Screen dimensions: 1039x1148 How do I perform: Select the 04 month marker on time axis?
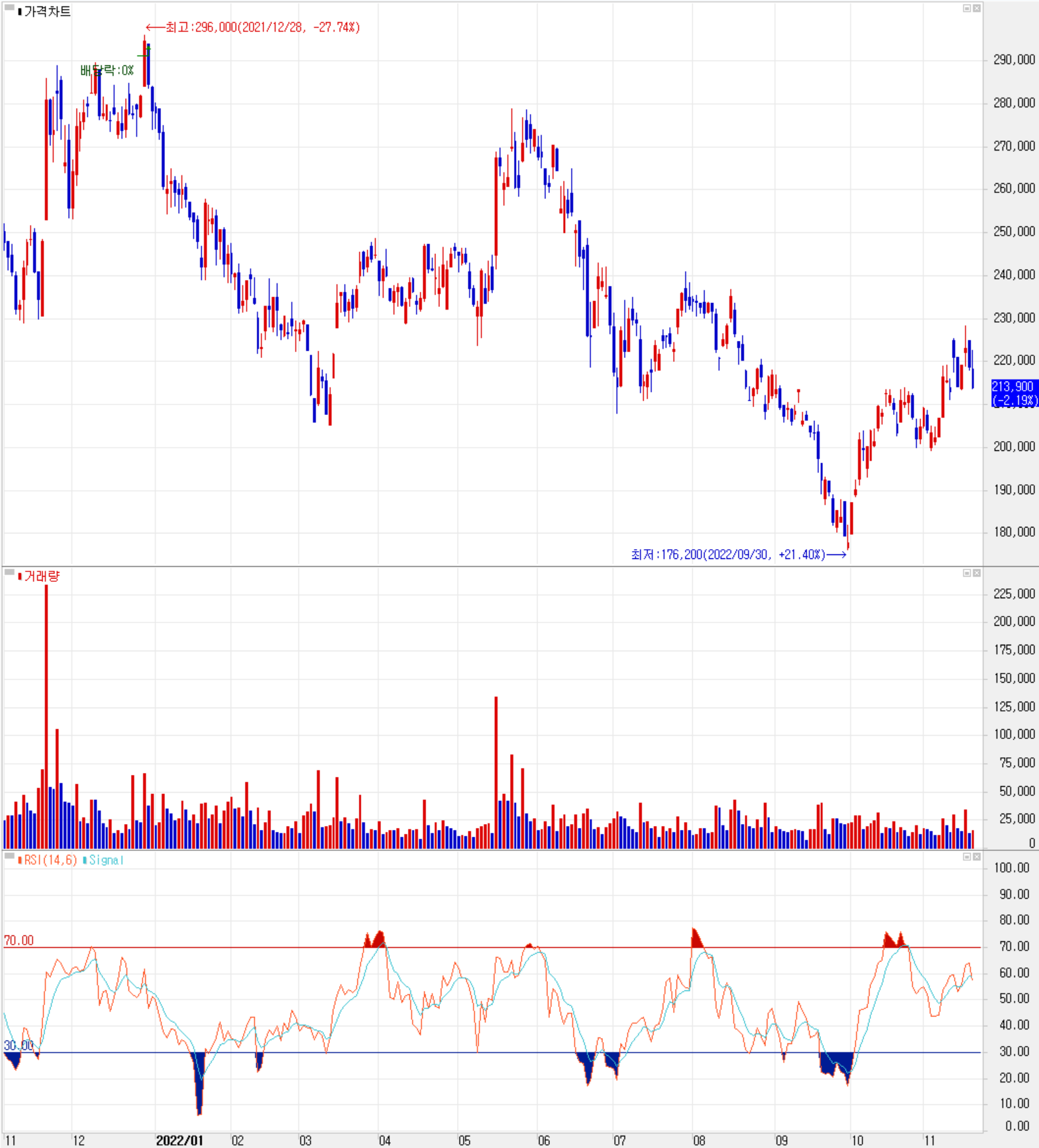[x=385, y=1140]
